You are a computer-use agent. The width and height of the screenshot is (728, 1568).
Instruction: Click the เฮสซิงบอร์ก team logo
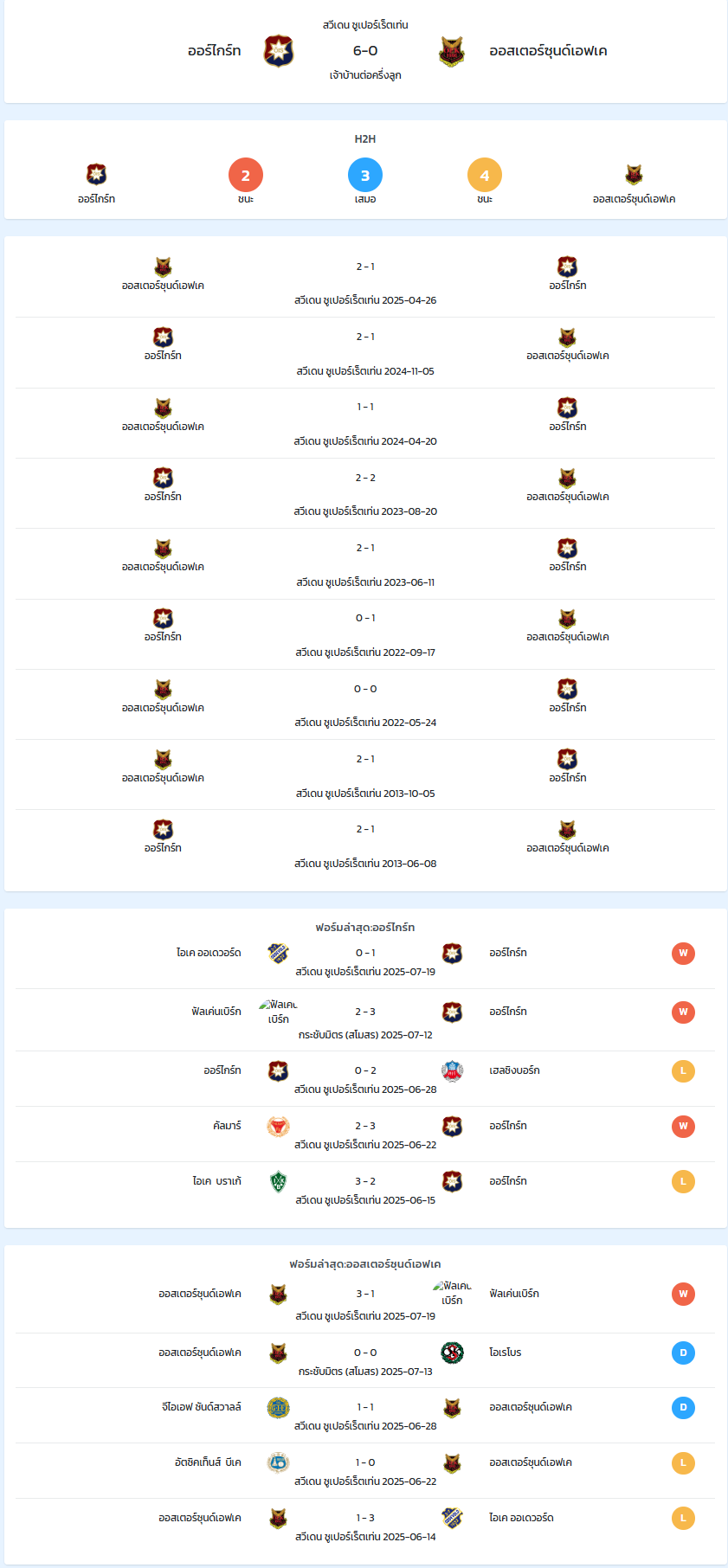tap(452, 1071)
